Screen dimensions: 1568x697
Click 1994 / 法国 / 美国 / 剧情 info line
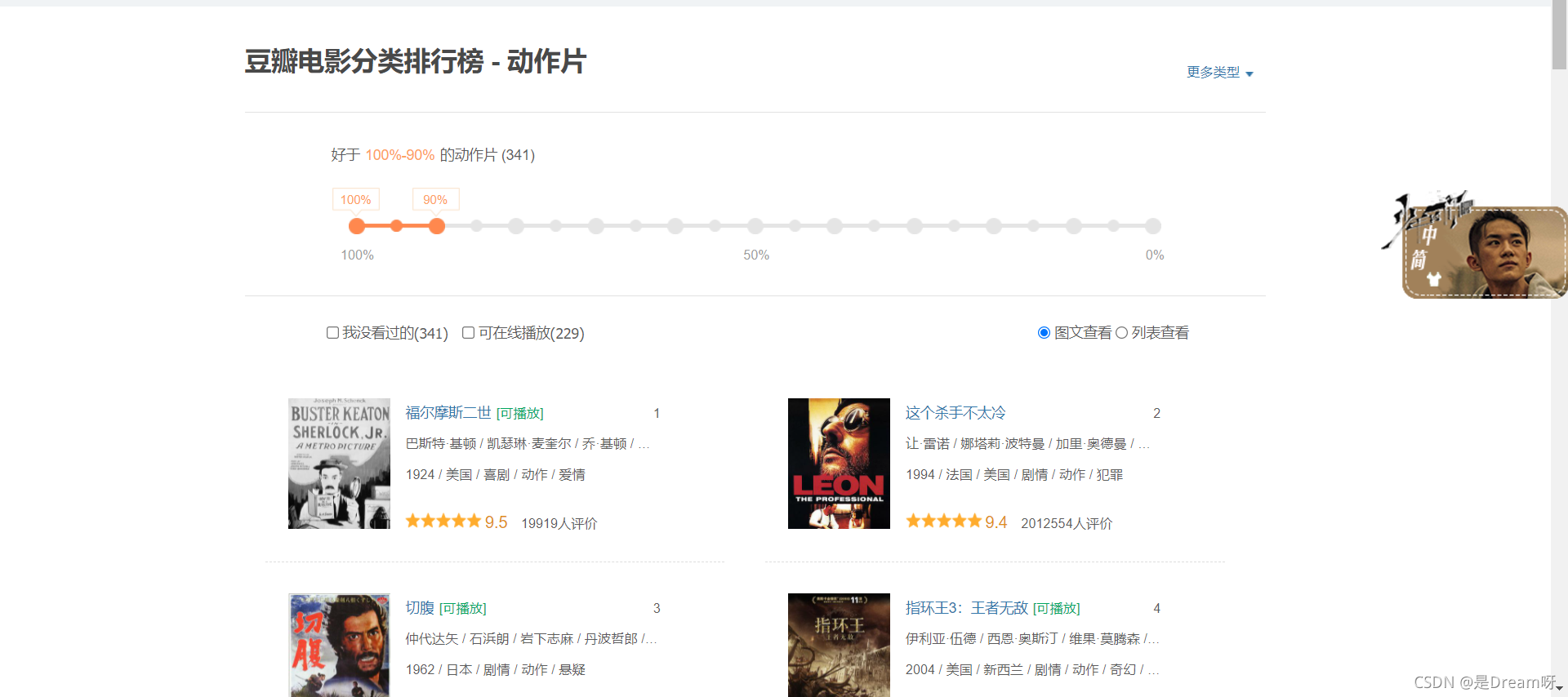pyautogui.click(x=1014, y=475)
